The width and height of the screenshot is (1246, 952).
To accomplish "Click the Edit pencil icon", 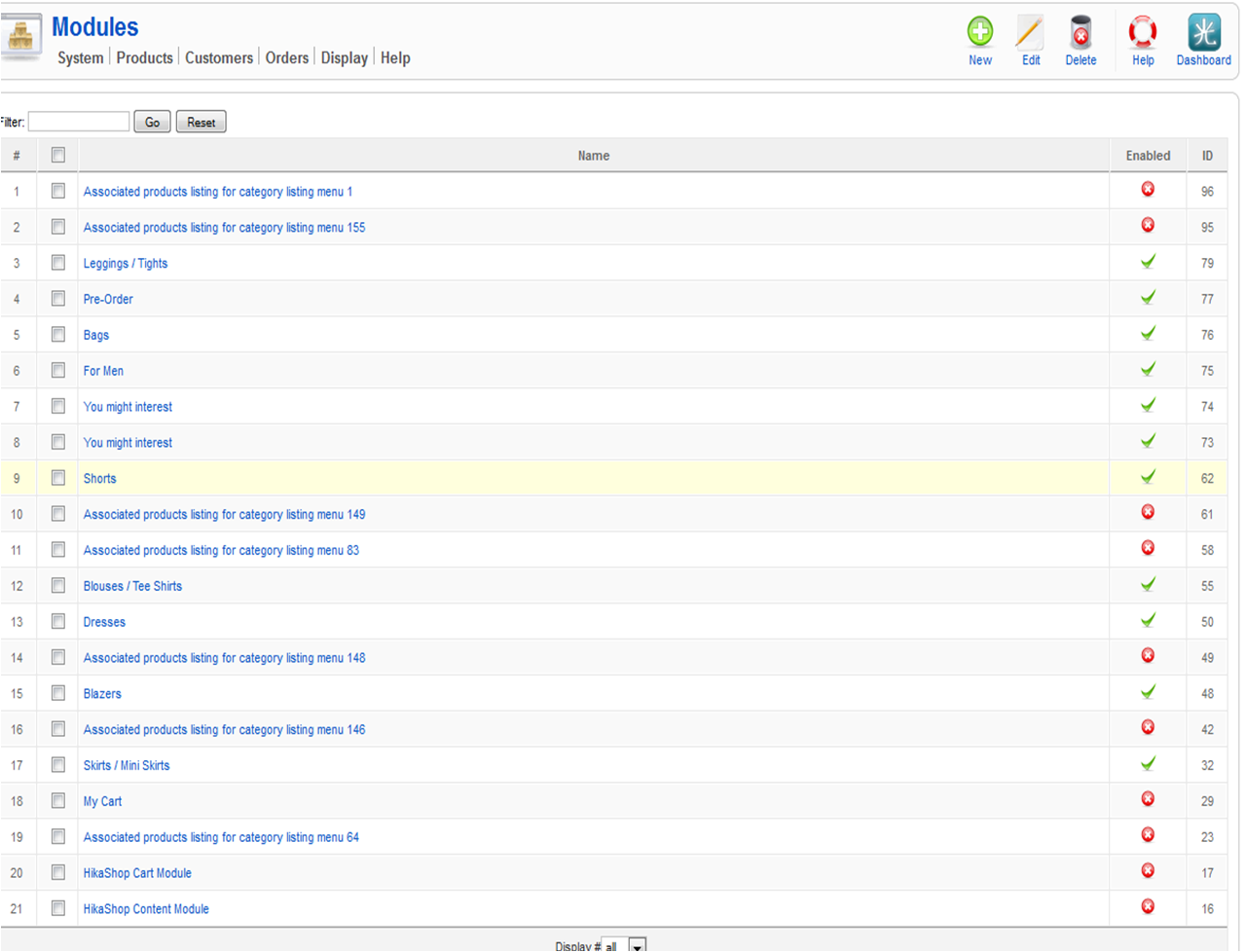I will click(1030, 32).
